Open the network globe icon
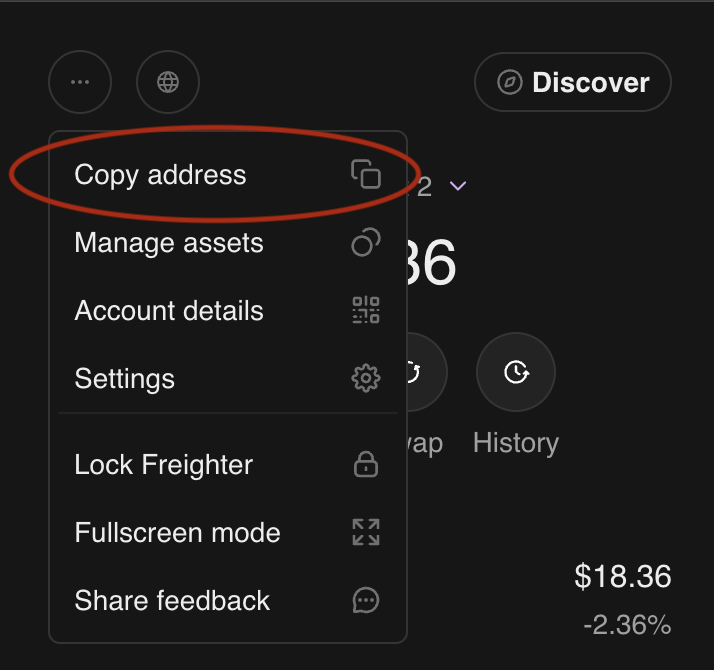 pyautogui.click(x=168, y=82)
